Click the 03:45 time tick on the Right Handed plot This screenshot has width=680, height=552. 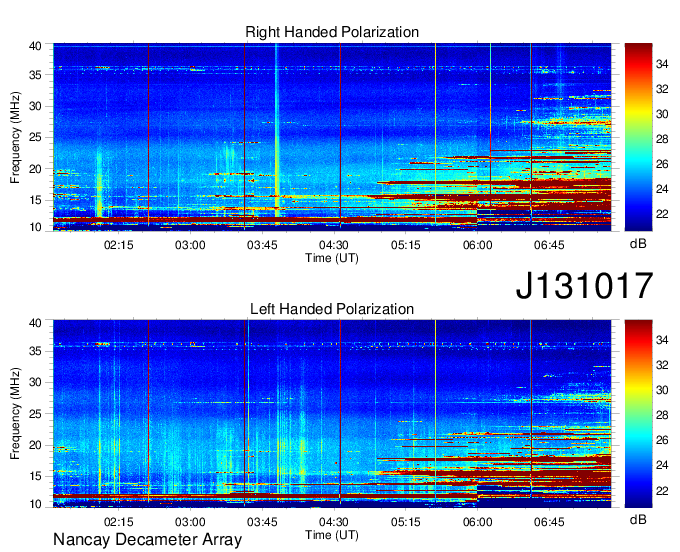click(x=262, y=245)
